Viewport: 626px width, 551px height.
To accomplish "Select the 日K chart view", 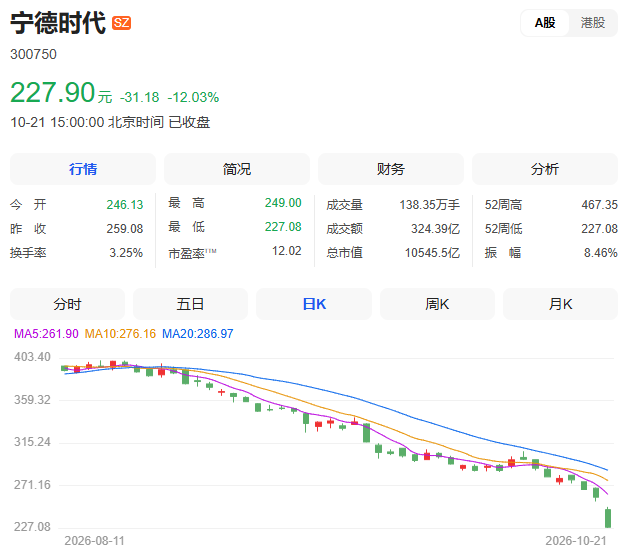I will (314, 304).
